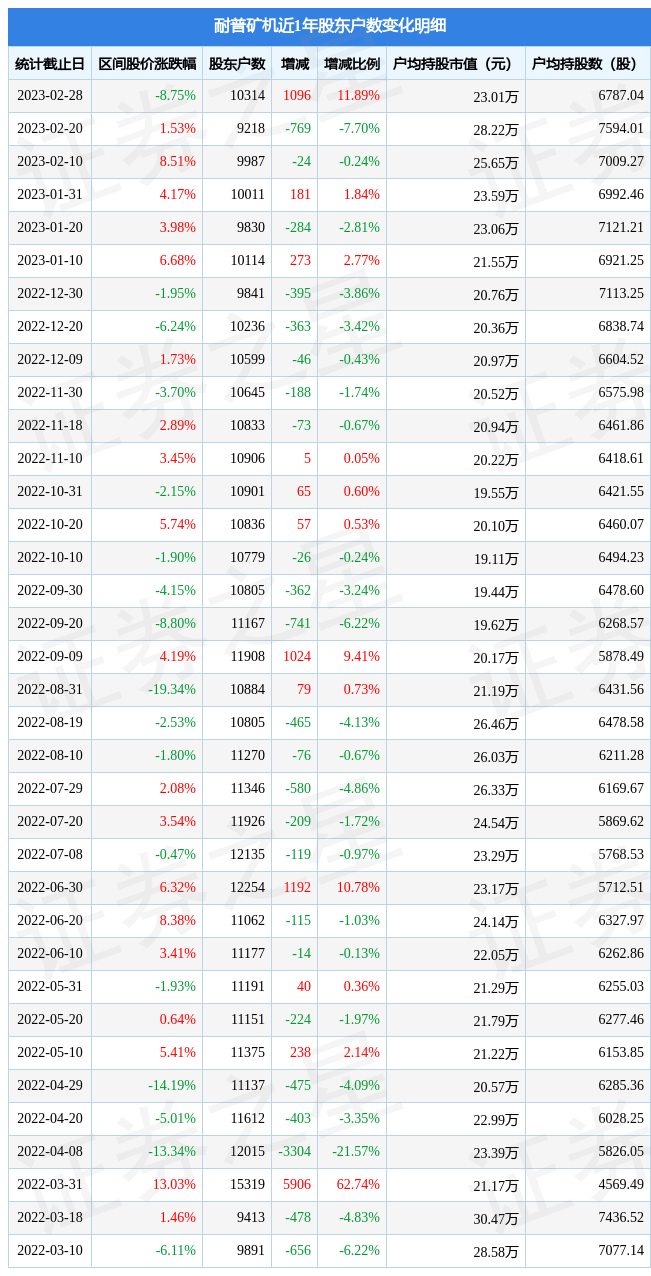This screenshot has width=651, height=1276.
Task: Click the 户均持股数（股） column header
Action: [588, 64]
